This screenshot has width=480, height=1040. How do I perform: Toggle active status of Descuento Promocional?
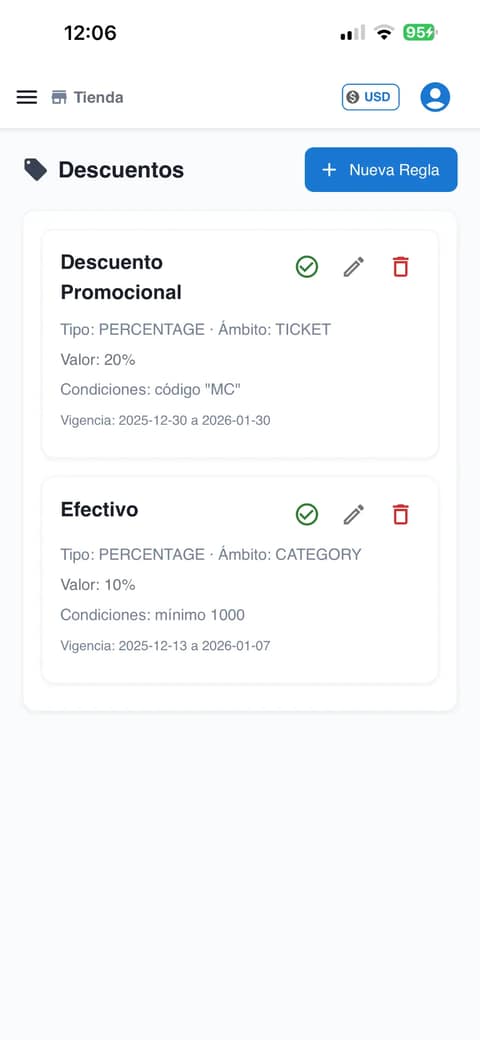coord(306,267)
